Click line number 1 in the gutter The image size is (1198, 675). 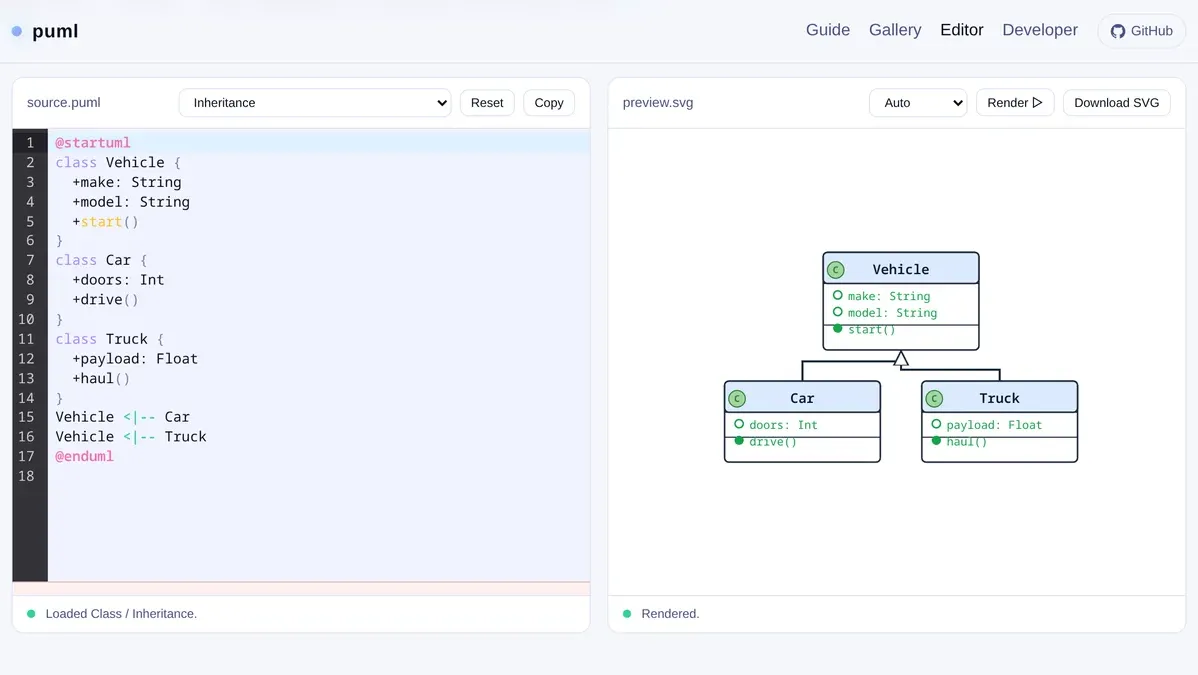coord(30,142)
